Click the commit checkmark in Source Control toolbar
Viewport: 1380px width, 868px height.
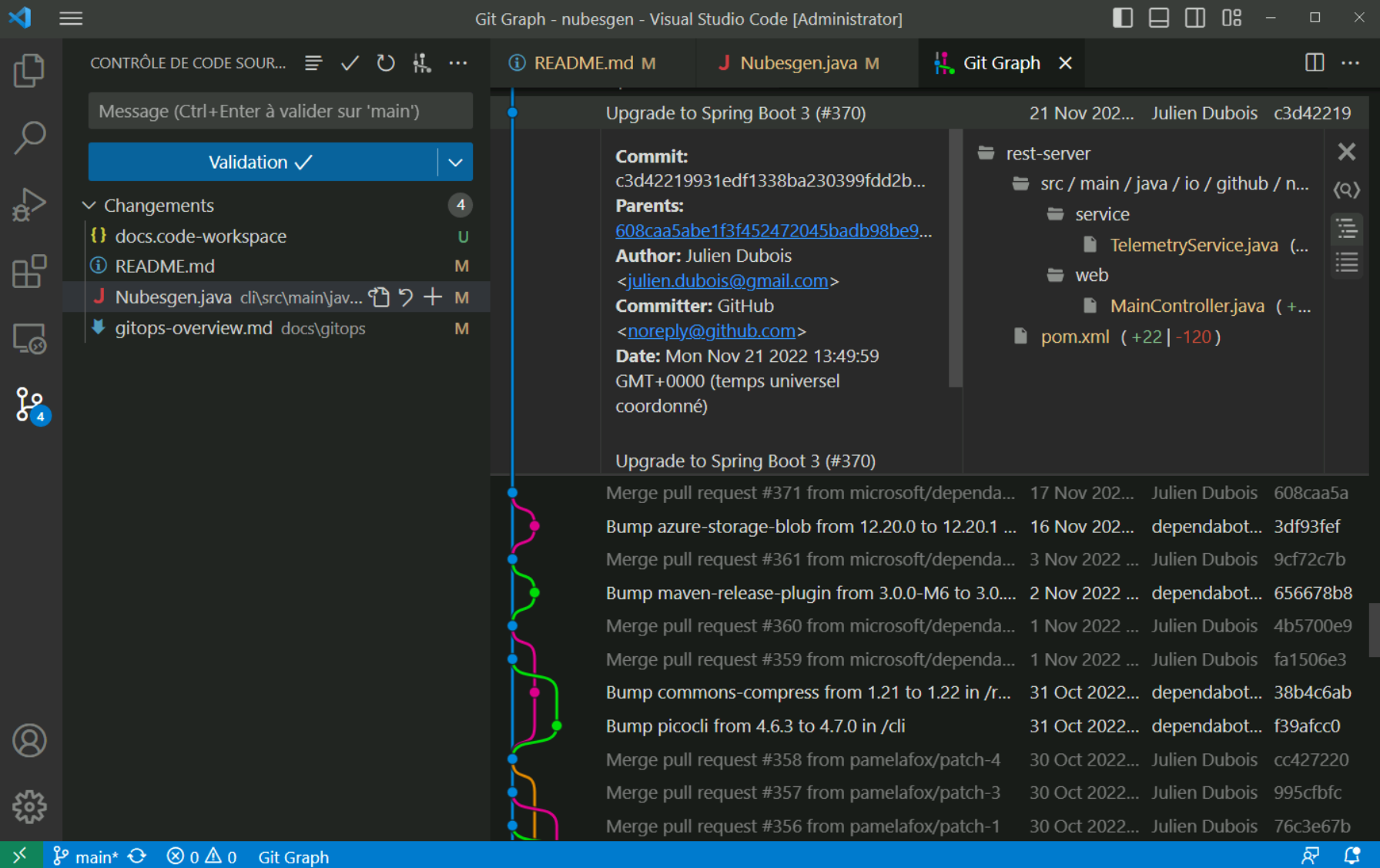pyautogui.click(x=349, y=63)
